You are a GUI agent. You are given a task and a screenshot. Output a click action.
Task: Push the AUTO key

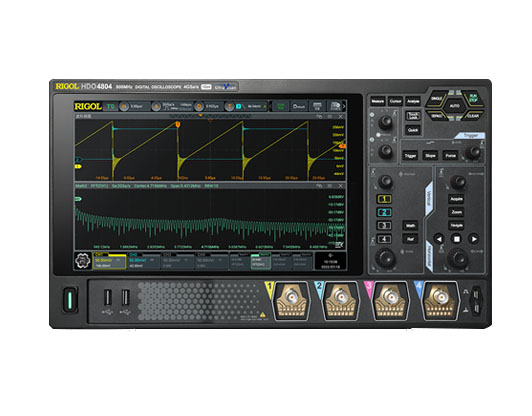455,106
